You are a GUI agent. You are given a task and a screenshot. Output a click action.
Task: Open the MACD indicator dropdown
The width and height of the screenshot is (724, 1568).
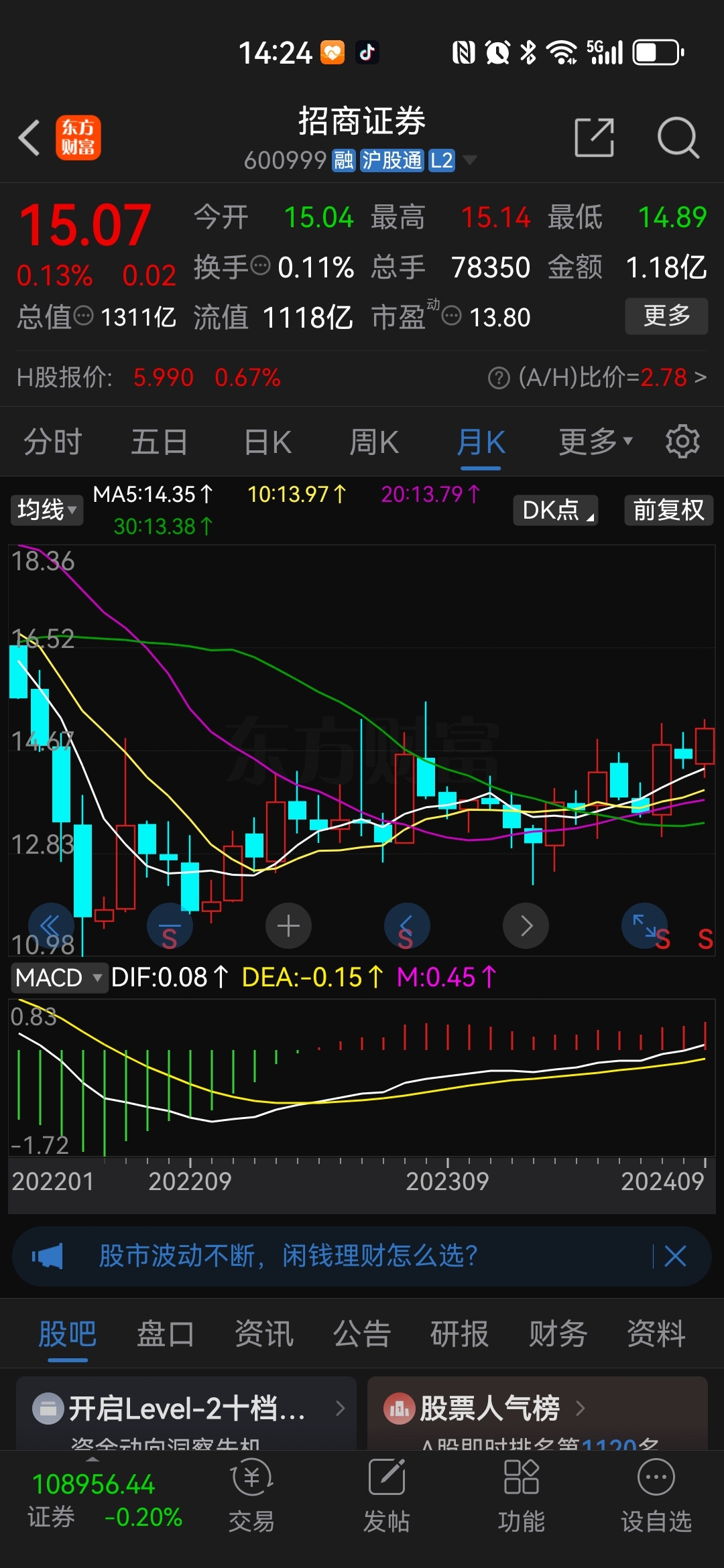59,978
